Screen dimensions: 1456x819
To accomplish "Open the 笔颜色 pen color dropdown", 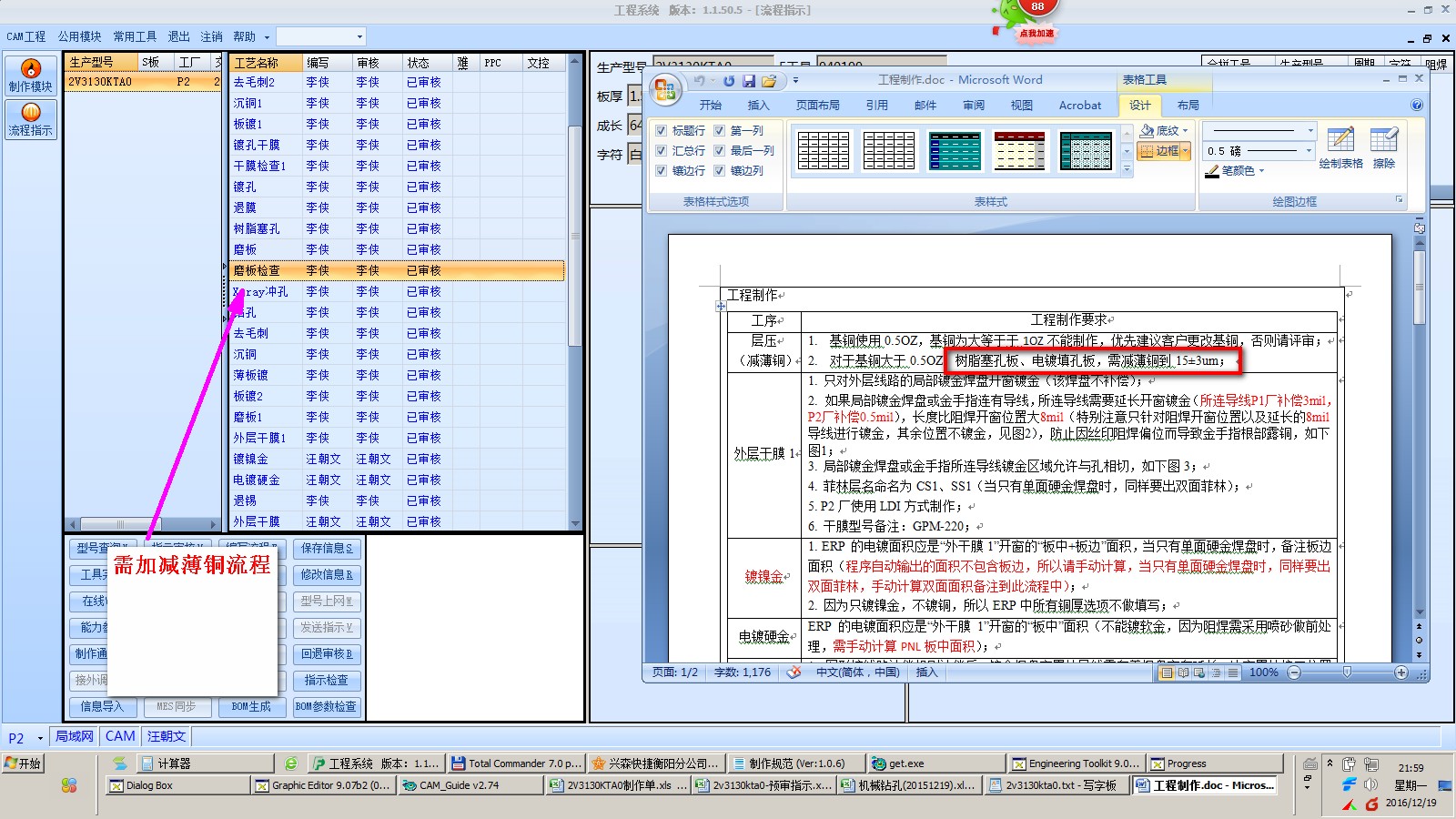I will coord(1261,171).
